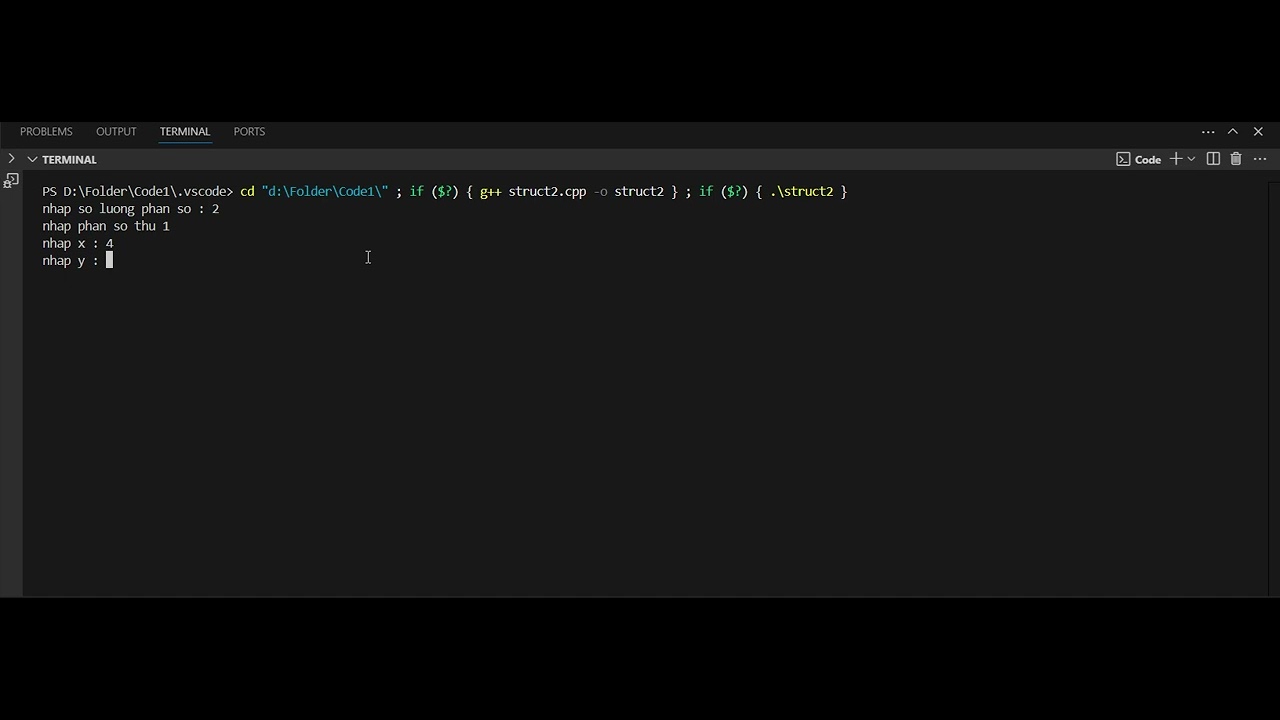Show the PORTS tab

tap(249, 132)
